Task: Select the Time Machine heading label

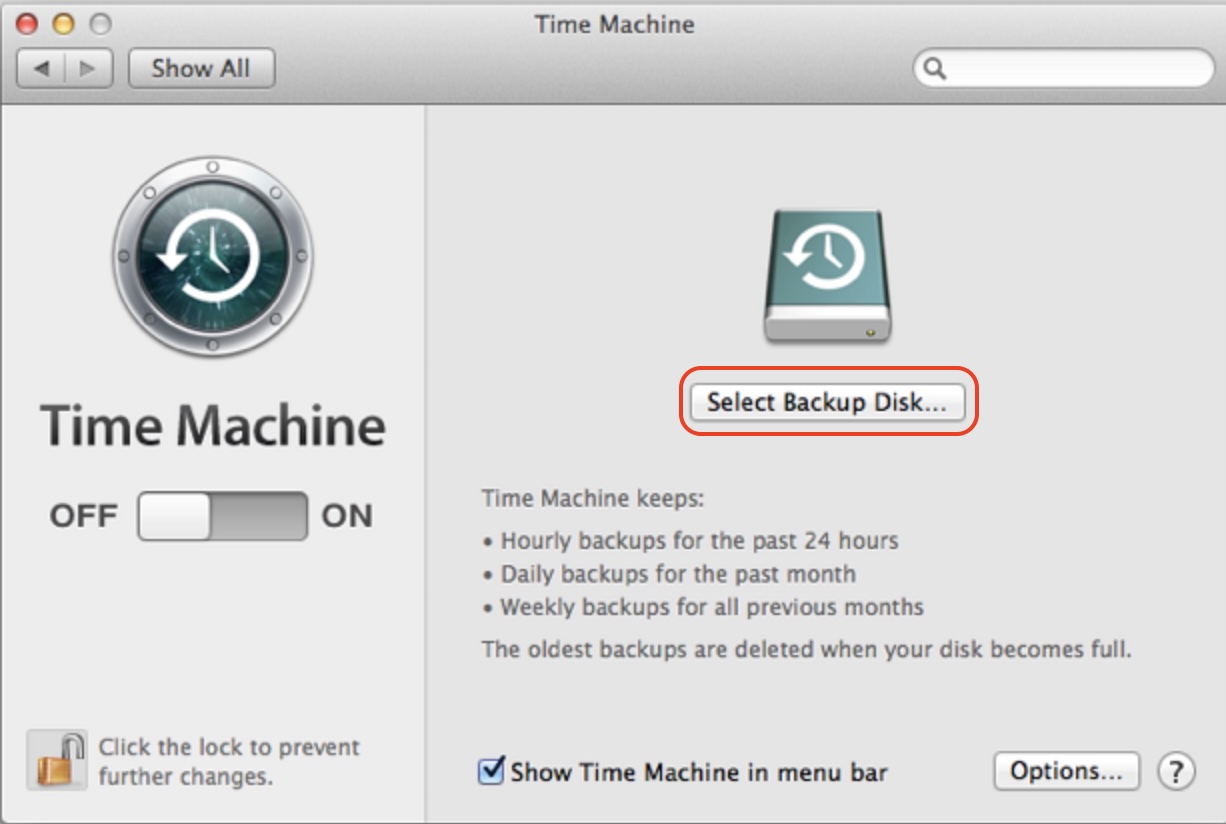Action: 213,426
